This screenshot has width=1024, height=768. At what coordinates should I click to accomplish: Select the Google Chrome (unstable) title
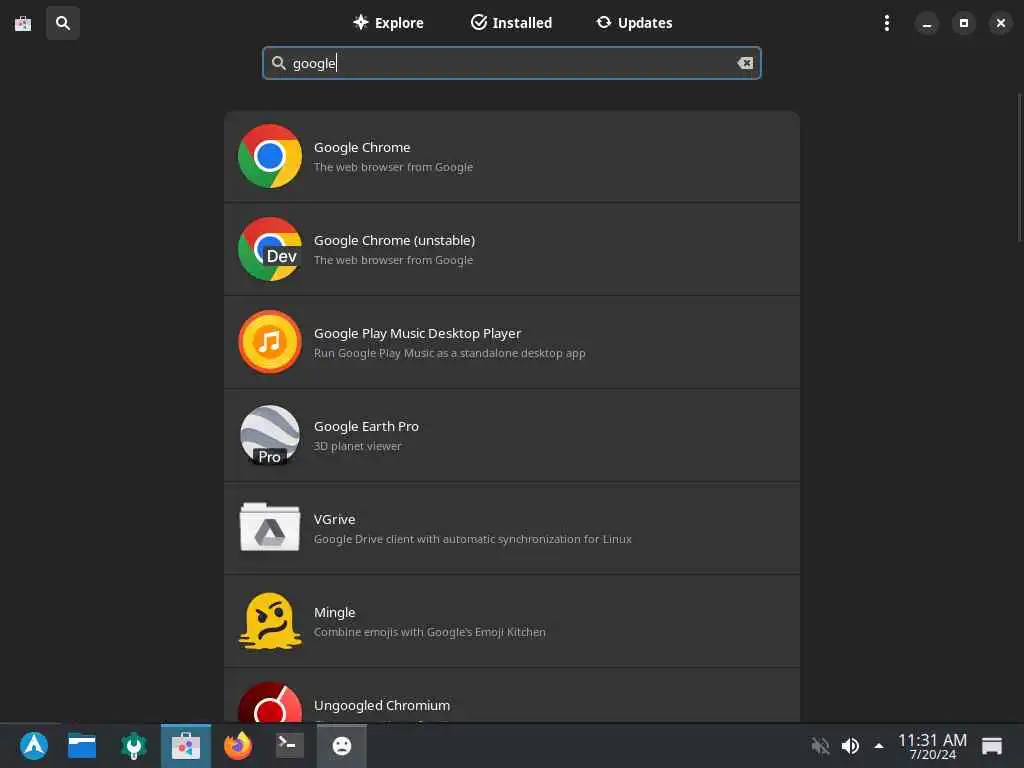click(x=394, y=240)
